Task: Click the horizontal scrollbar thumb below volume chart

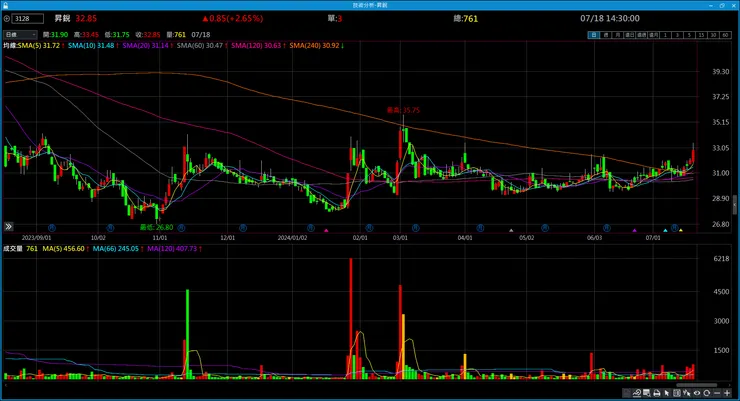Action: (x=697, y=385)
